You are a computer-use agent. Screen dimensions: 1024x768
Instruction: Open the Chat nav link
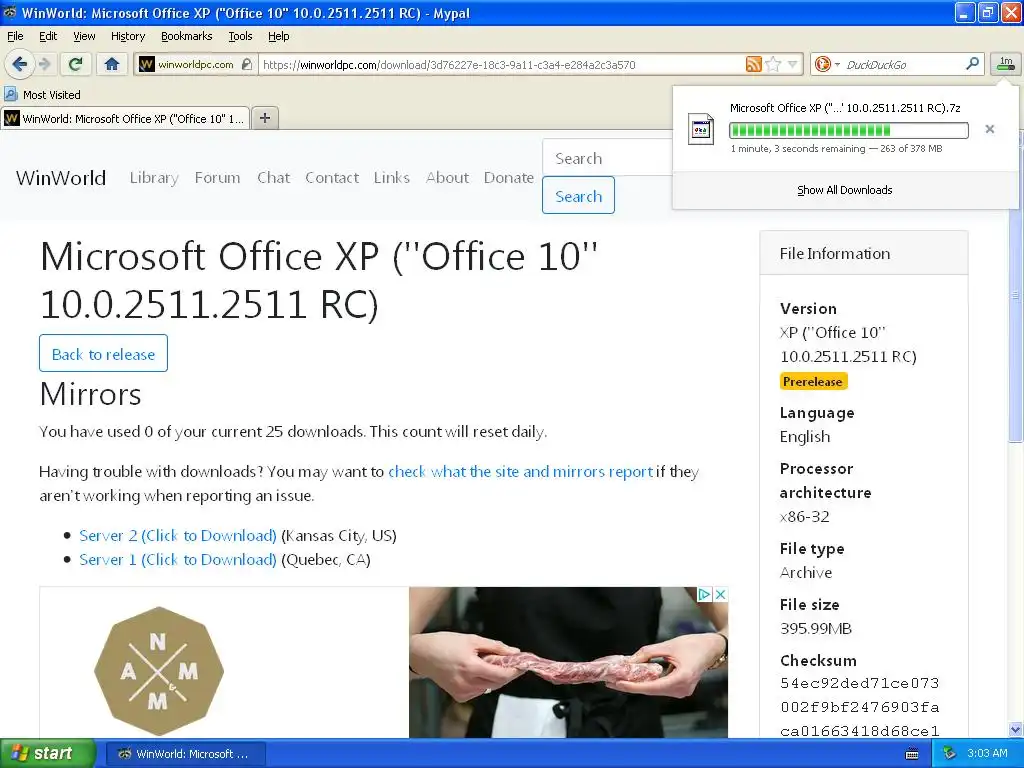pyautogui.click(x=273, y=178)
